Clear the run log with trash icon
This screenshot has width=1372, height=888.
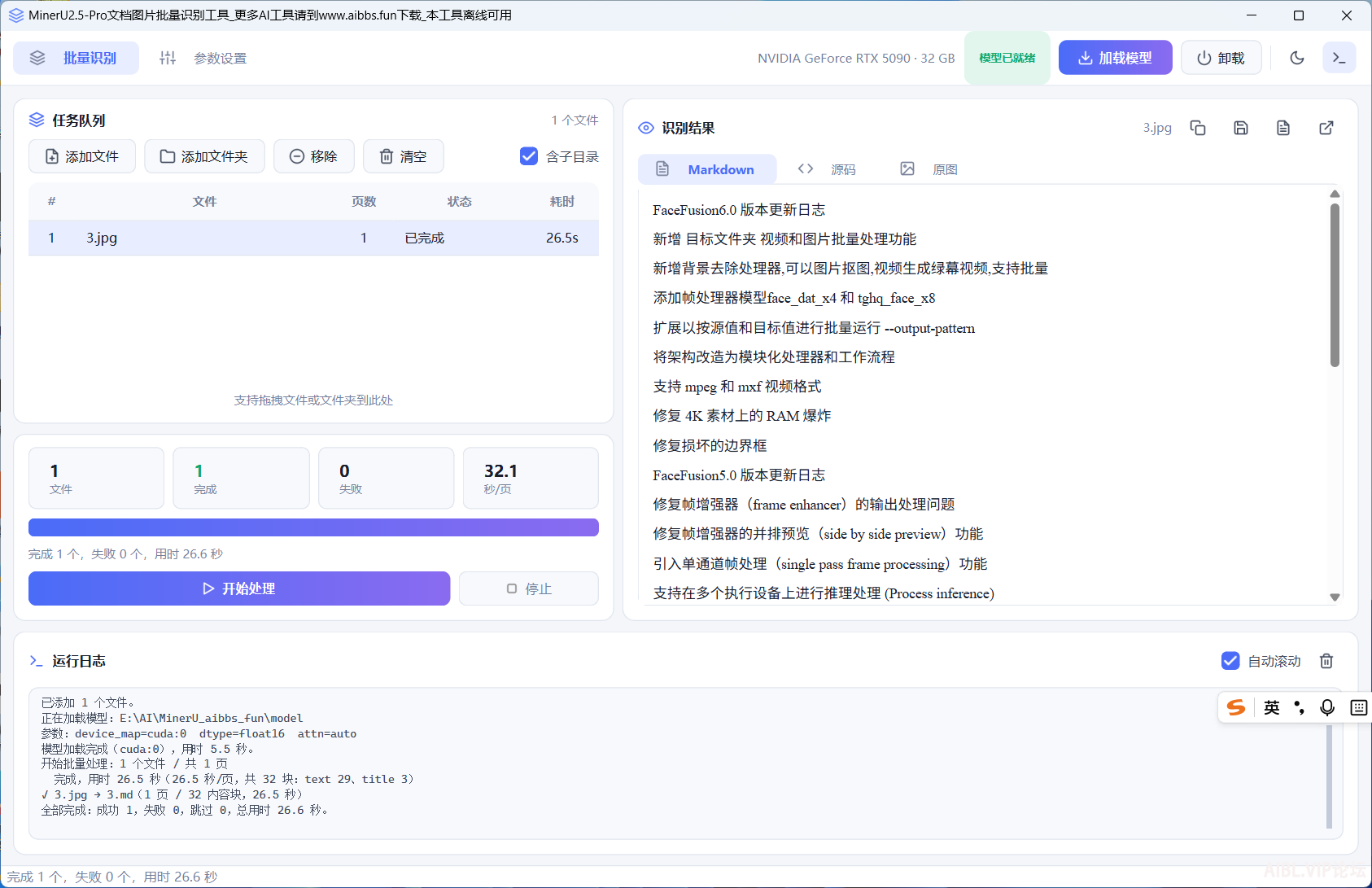click(x=1326, y=661)
